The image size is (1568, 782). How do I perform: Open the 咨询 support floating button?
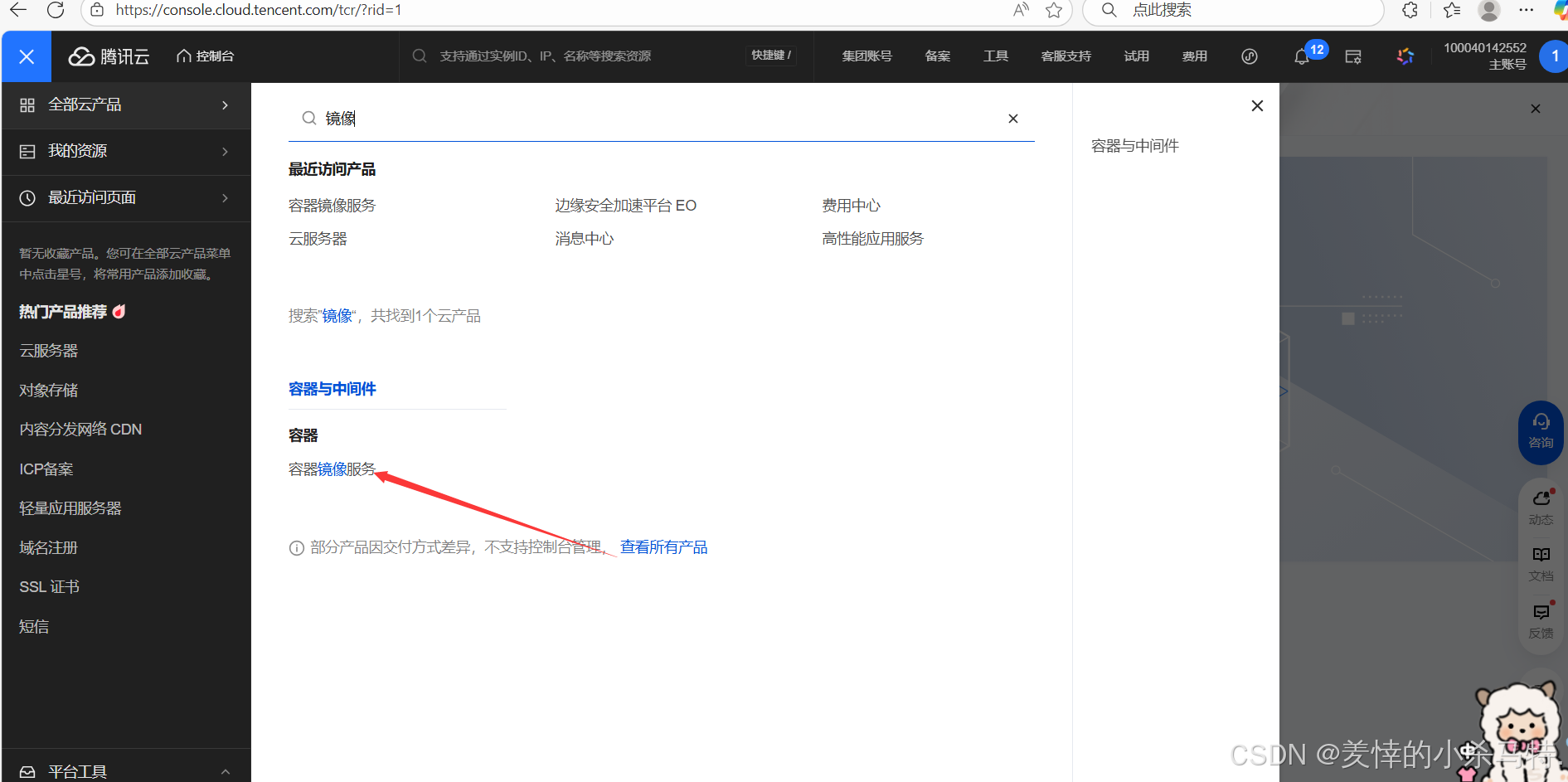coord(1541,432)
